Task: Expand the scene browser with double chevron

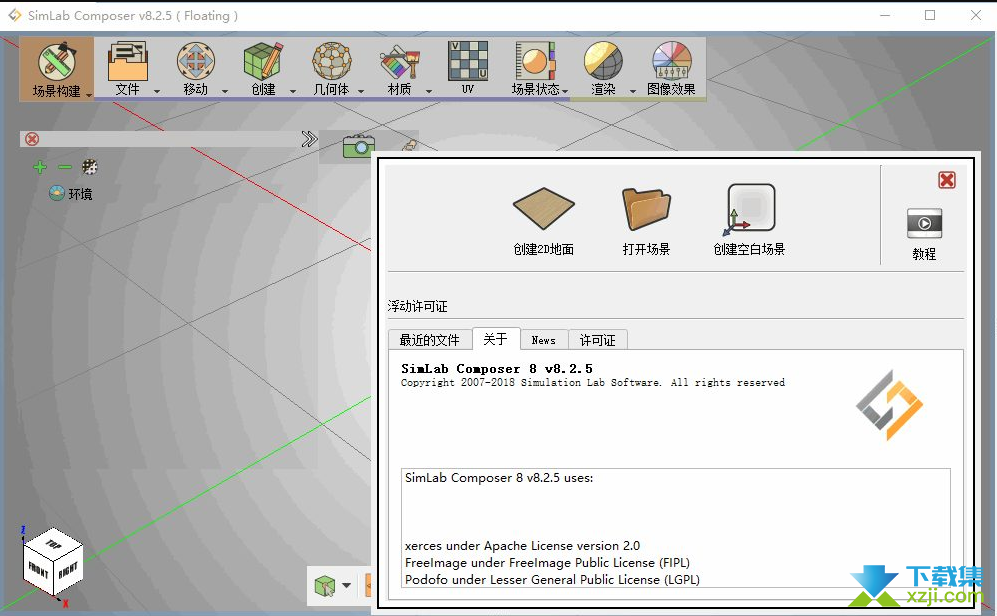Action: (x=309, y=139)
